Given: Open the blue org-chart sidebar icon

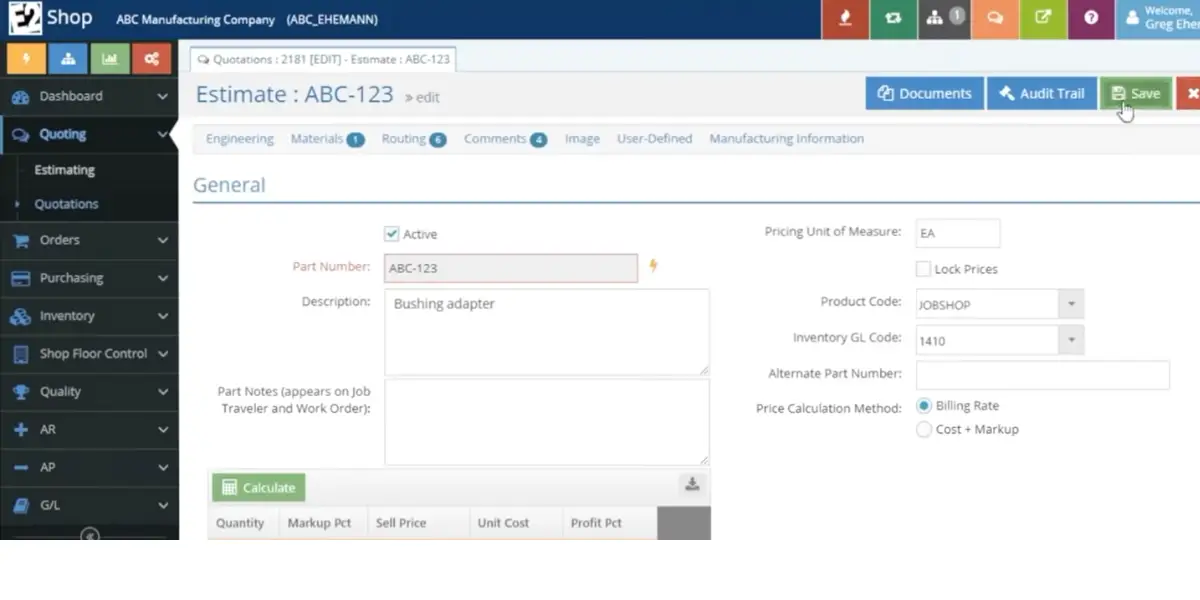Looking at the screenshot, I should [x=68, y=59].
